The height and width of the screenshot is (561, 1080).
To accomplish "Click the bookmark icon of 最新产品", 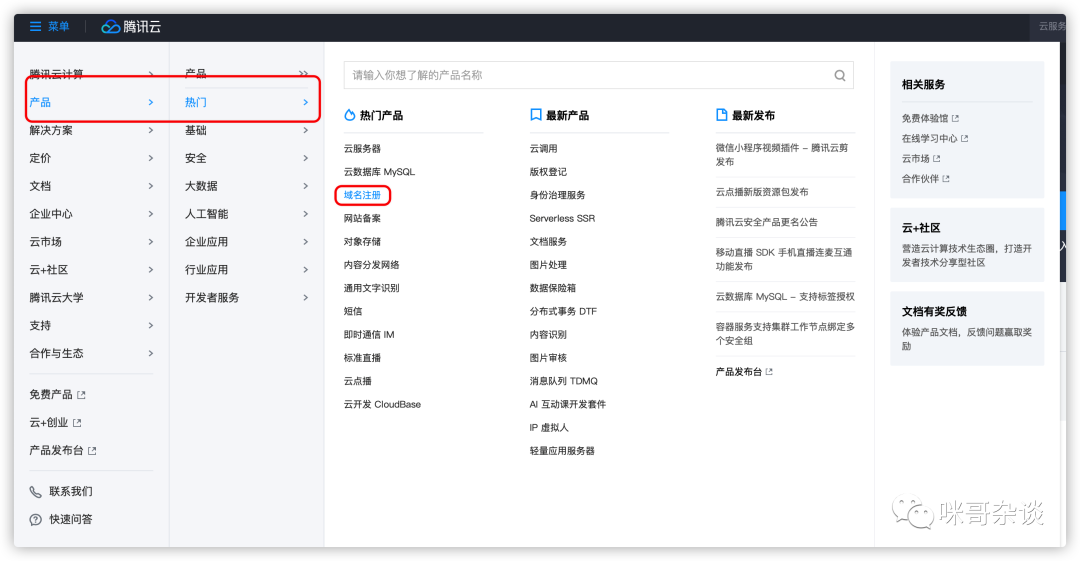I will point(535,115).
